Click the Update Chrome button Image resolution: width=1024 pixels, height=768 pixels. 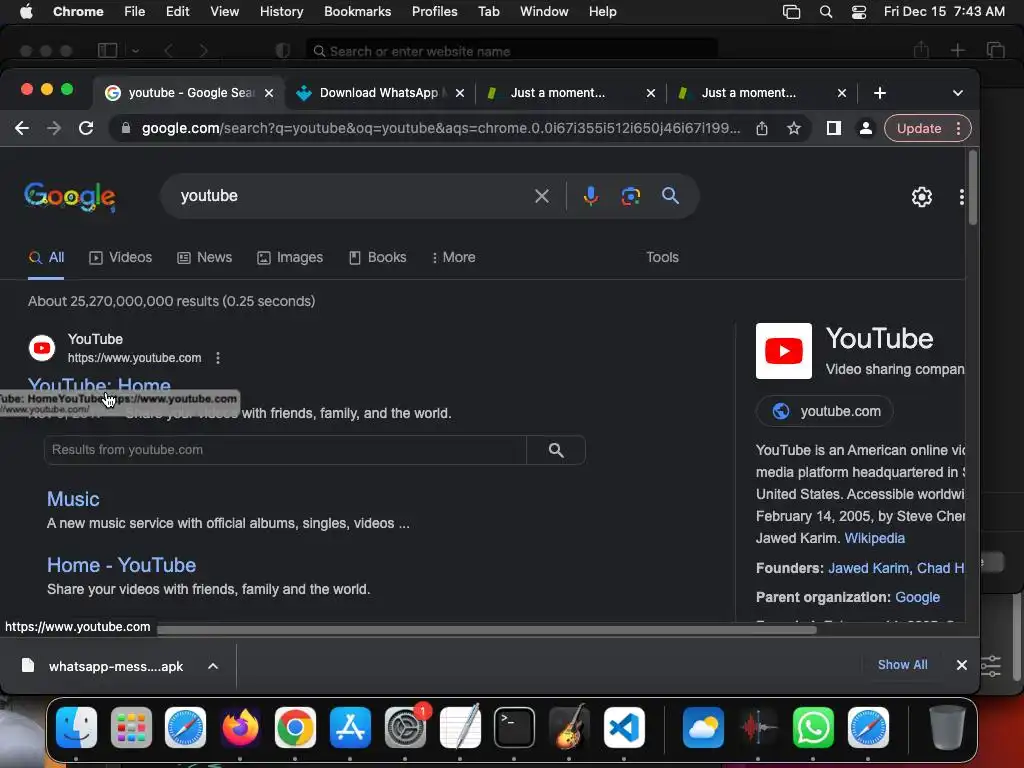(919, 128)
